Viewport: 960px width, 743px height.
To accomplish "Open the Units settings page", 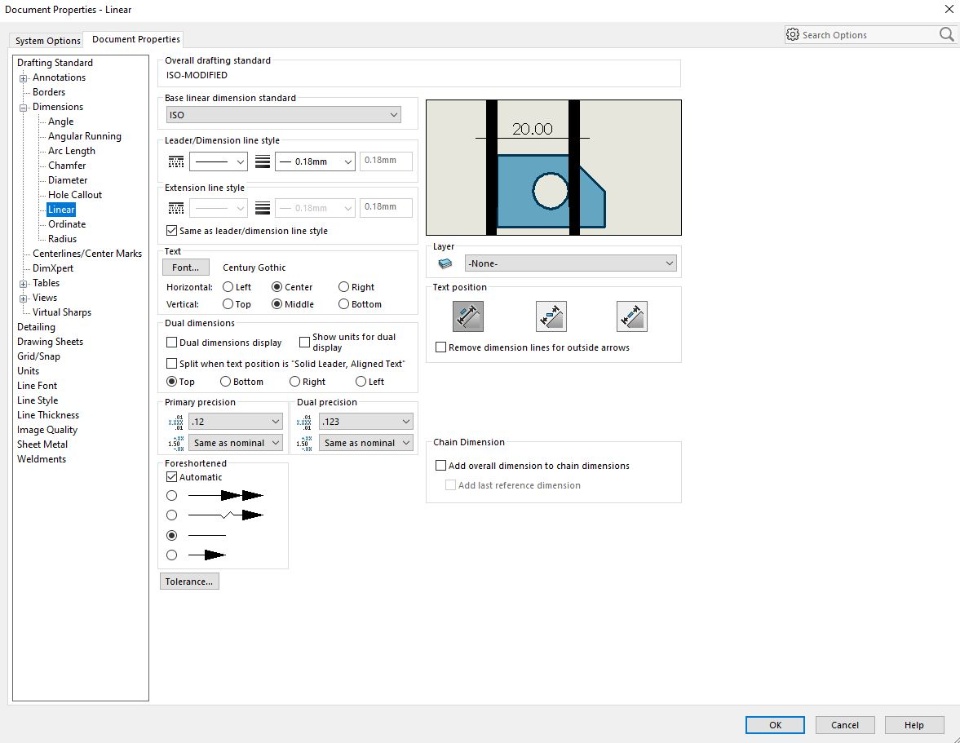I will click(28, 371).
